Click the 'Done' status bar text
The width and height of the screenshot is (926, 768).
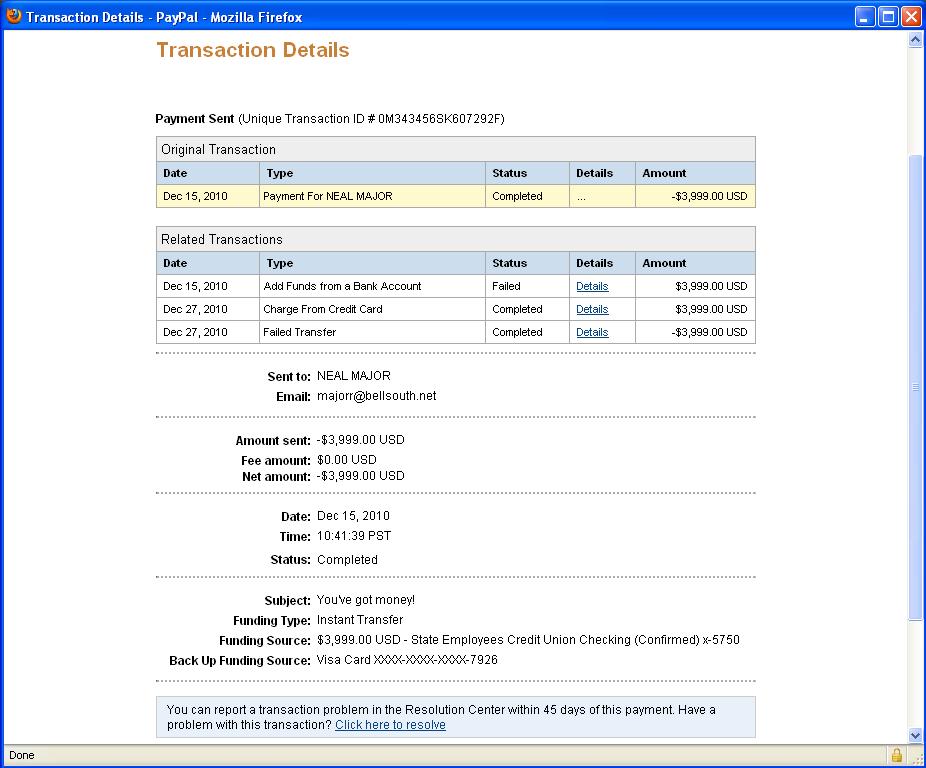pyautogui.click(x=21, y=755)
